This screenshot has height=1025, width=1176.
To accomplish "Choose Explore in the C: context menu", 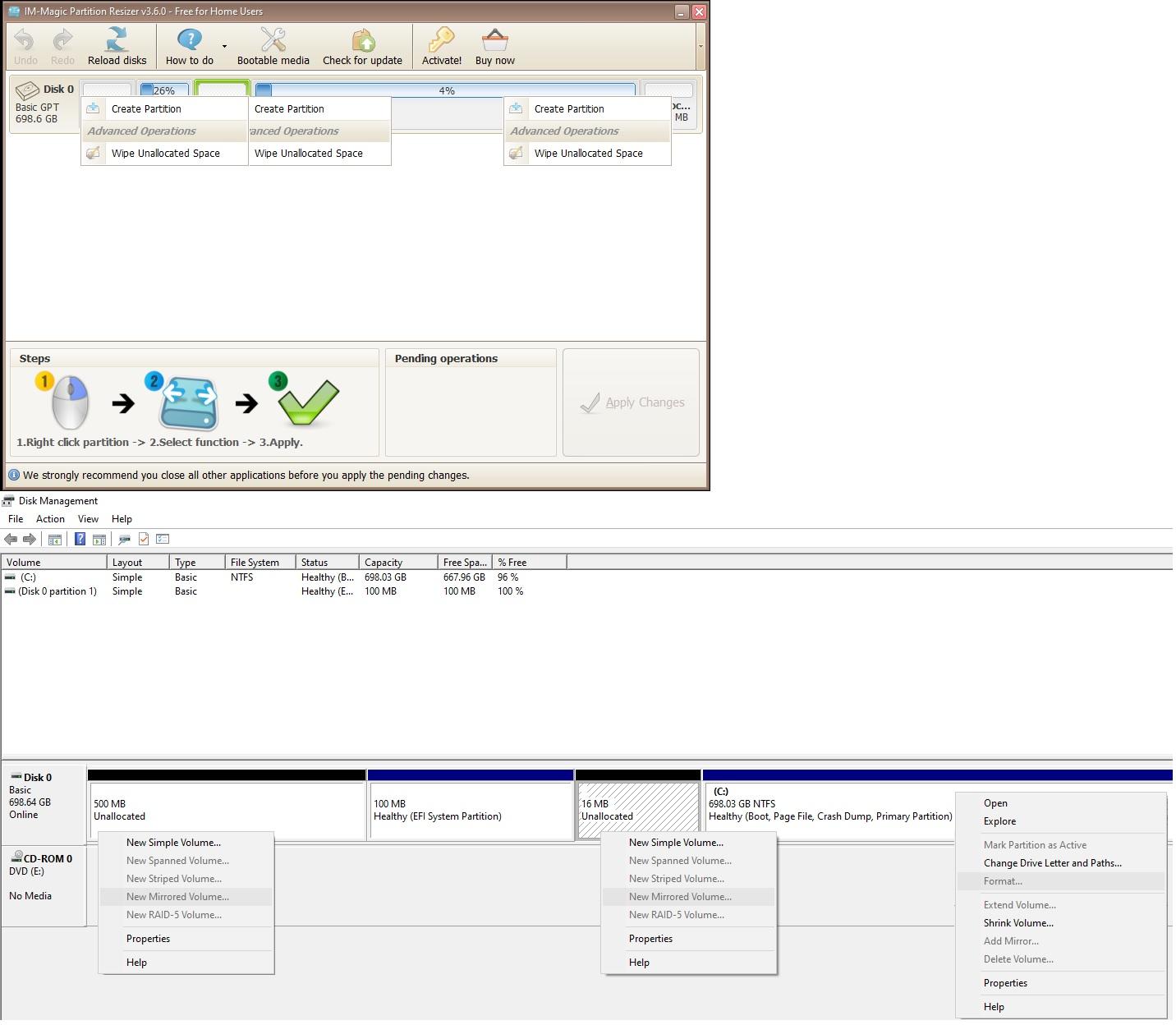I will coord(1061,821).
